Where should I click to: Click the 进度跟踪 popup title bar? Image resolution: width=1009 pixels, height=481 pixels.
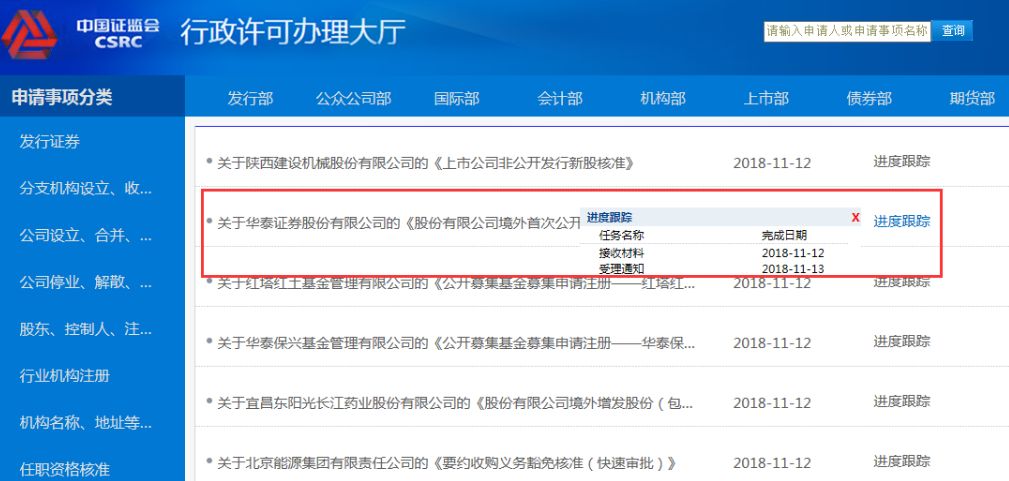[x=720, y=218]
